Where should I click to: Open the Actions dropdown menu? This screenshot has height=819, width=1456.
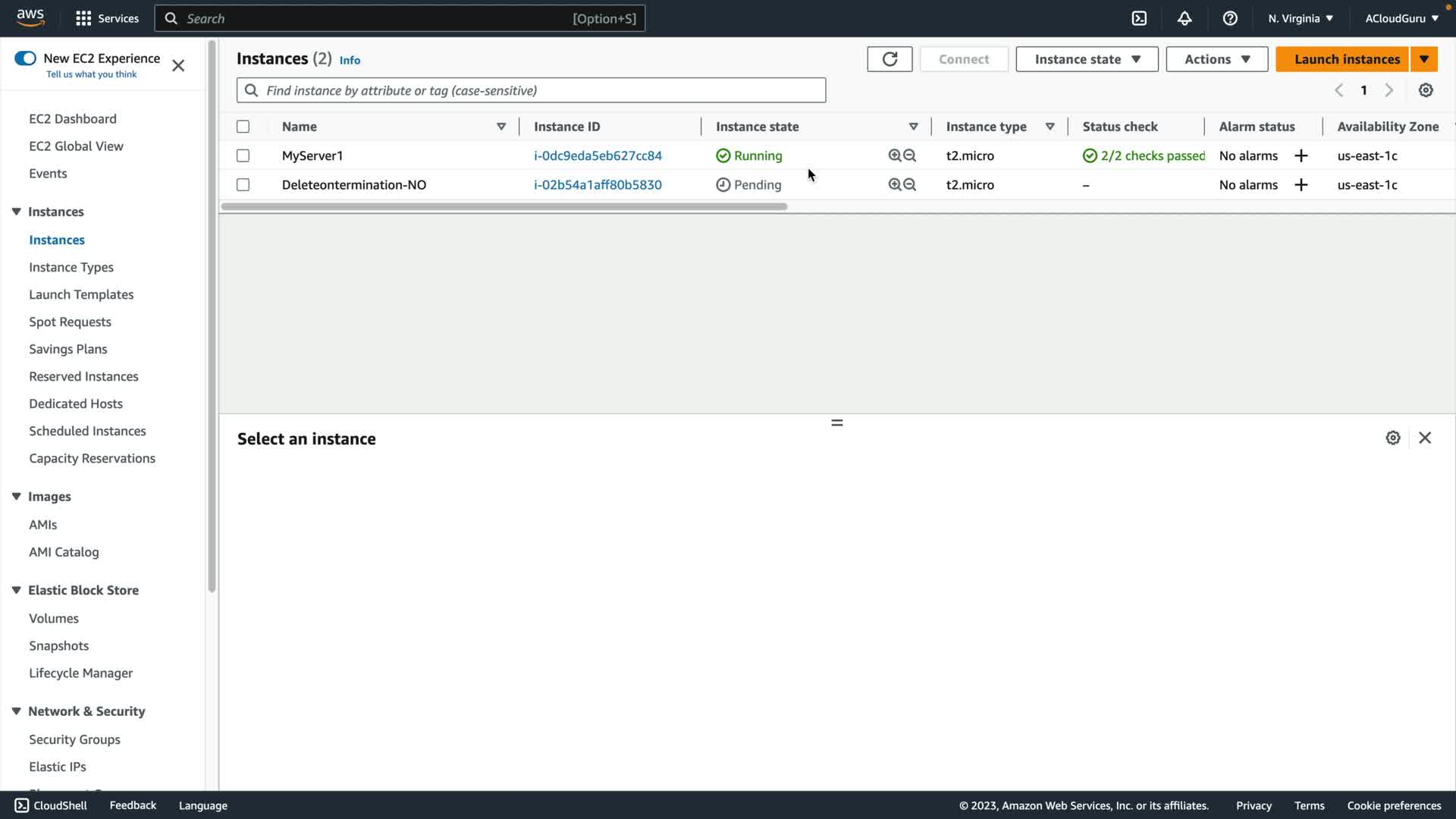tap(1216, 59)
